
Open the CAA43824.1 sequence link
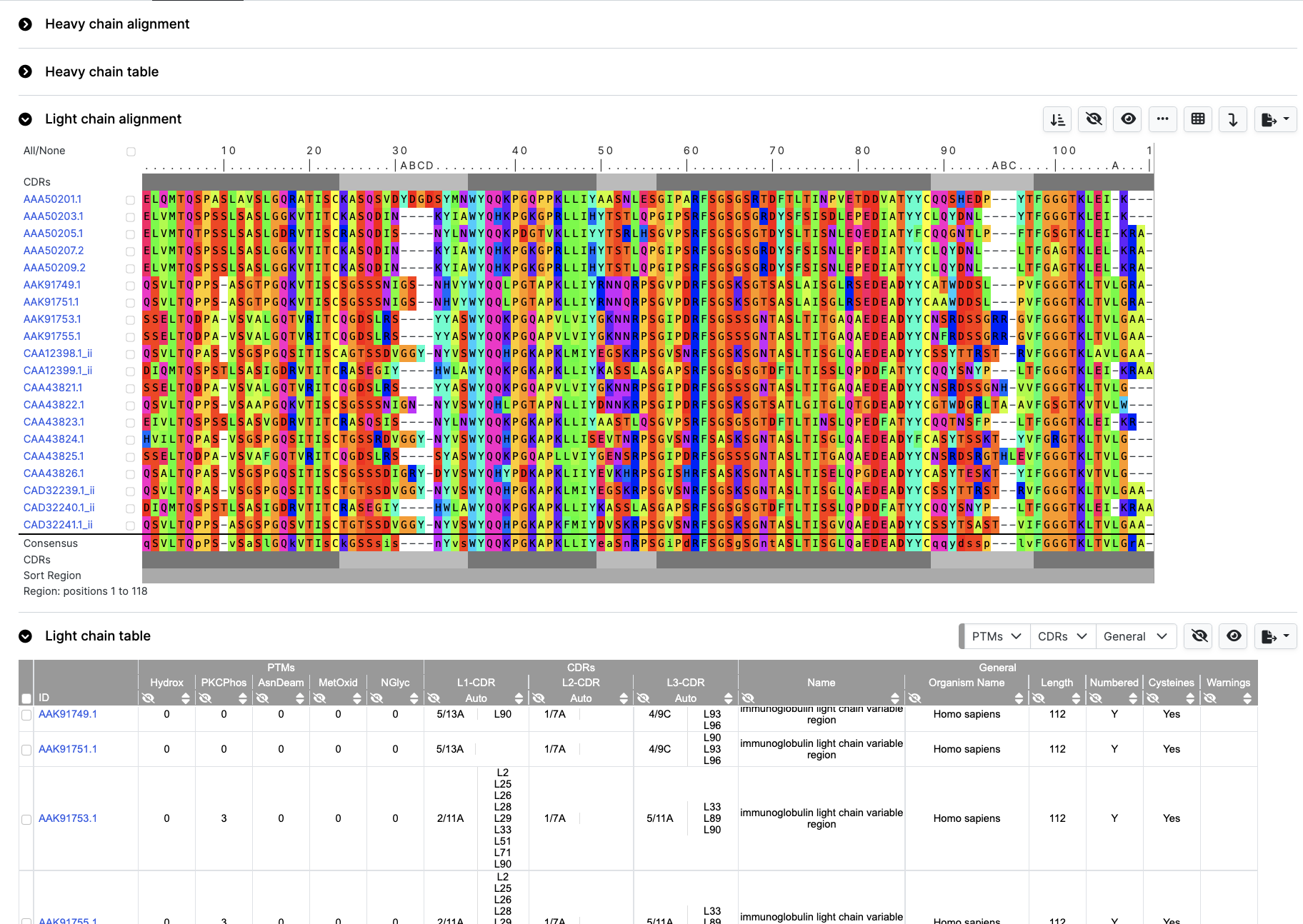click(x=54, y=439)
